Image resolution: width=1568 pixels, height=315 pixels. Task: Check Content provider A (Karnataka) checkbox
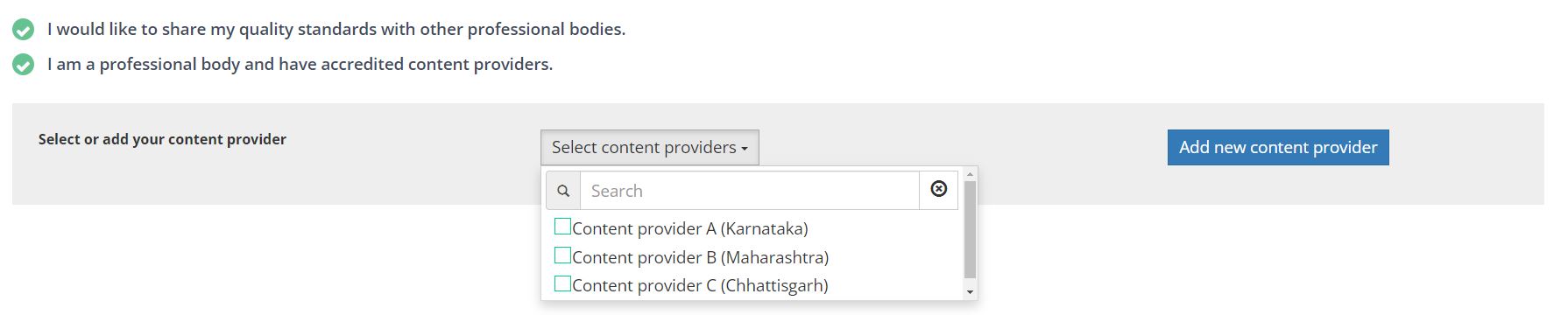point(562,227)
